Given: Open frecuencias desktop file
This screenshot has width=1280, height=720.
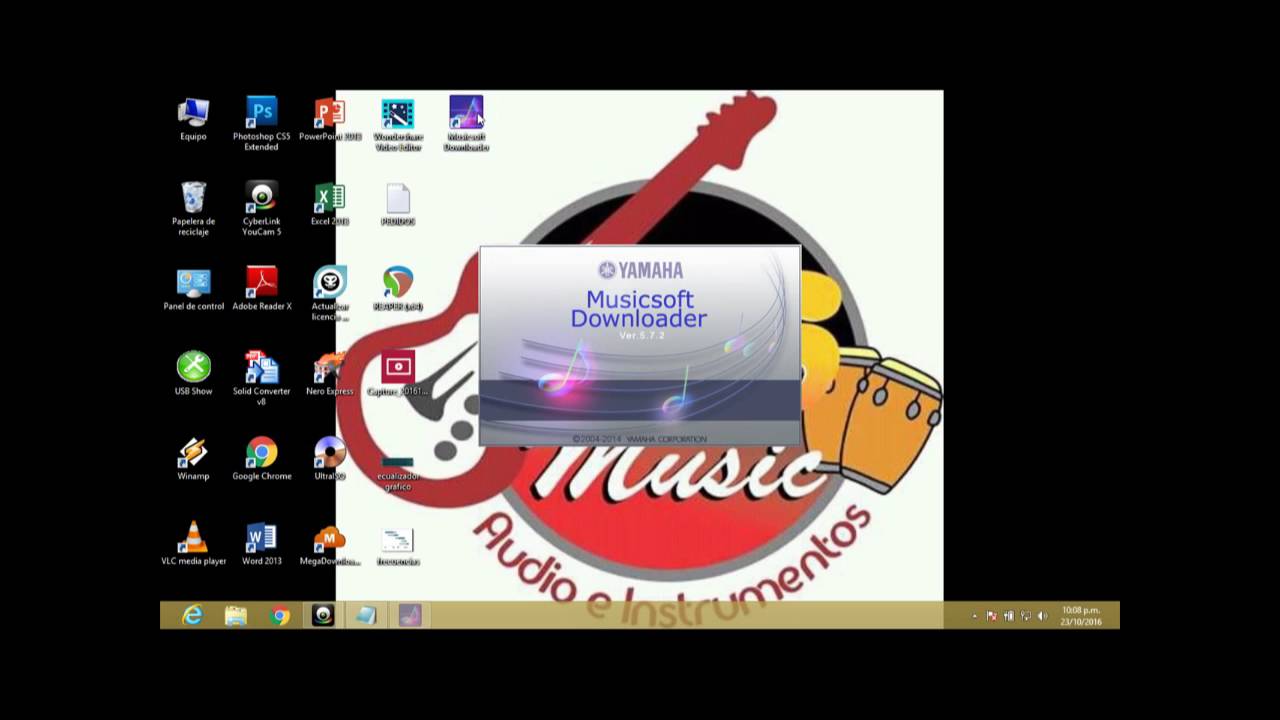Looking at the screenshot, I should pyautogui.click(x=398, y=546).
